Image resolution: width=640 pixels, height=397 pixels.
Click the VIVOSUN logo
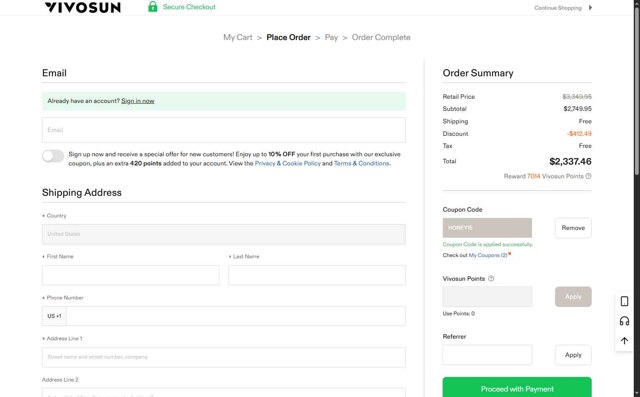click(x=83, y=7)
